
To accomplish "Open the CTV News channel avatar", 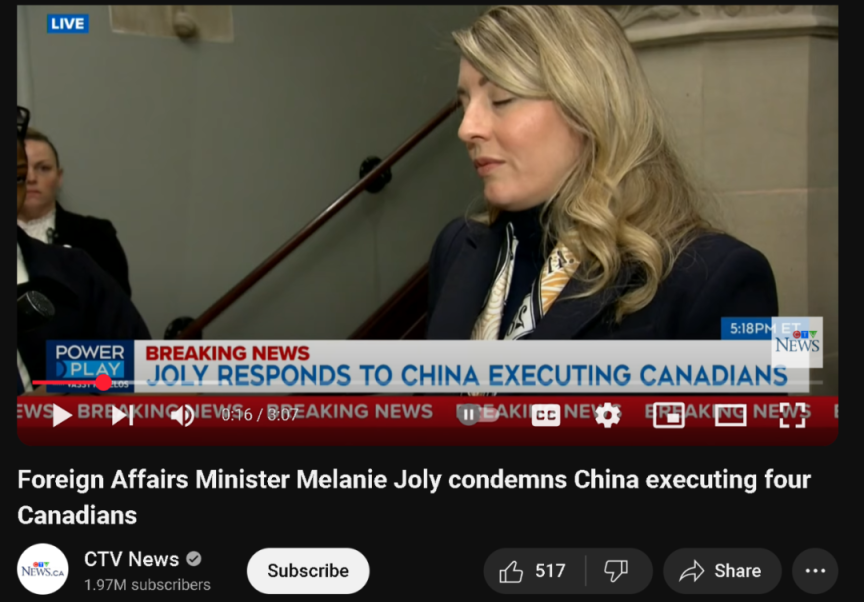I will pyautogui.click(x=42, y=570).
